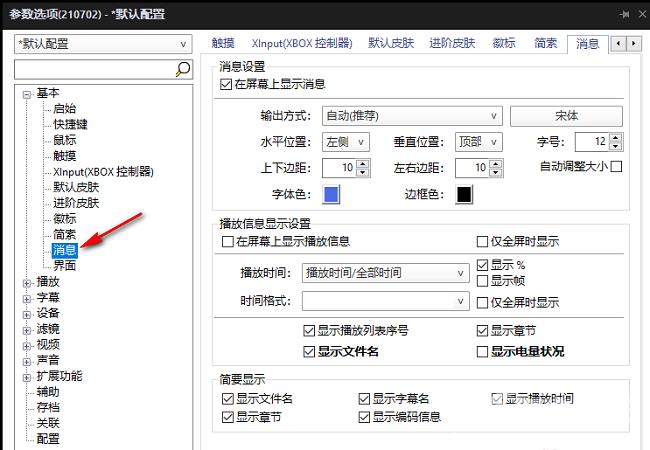Click the 宋体 font button
The height and width of the screenshot is (450, 650).
[x=566, y=116]
